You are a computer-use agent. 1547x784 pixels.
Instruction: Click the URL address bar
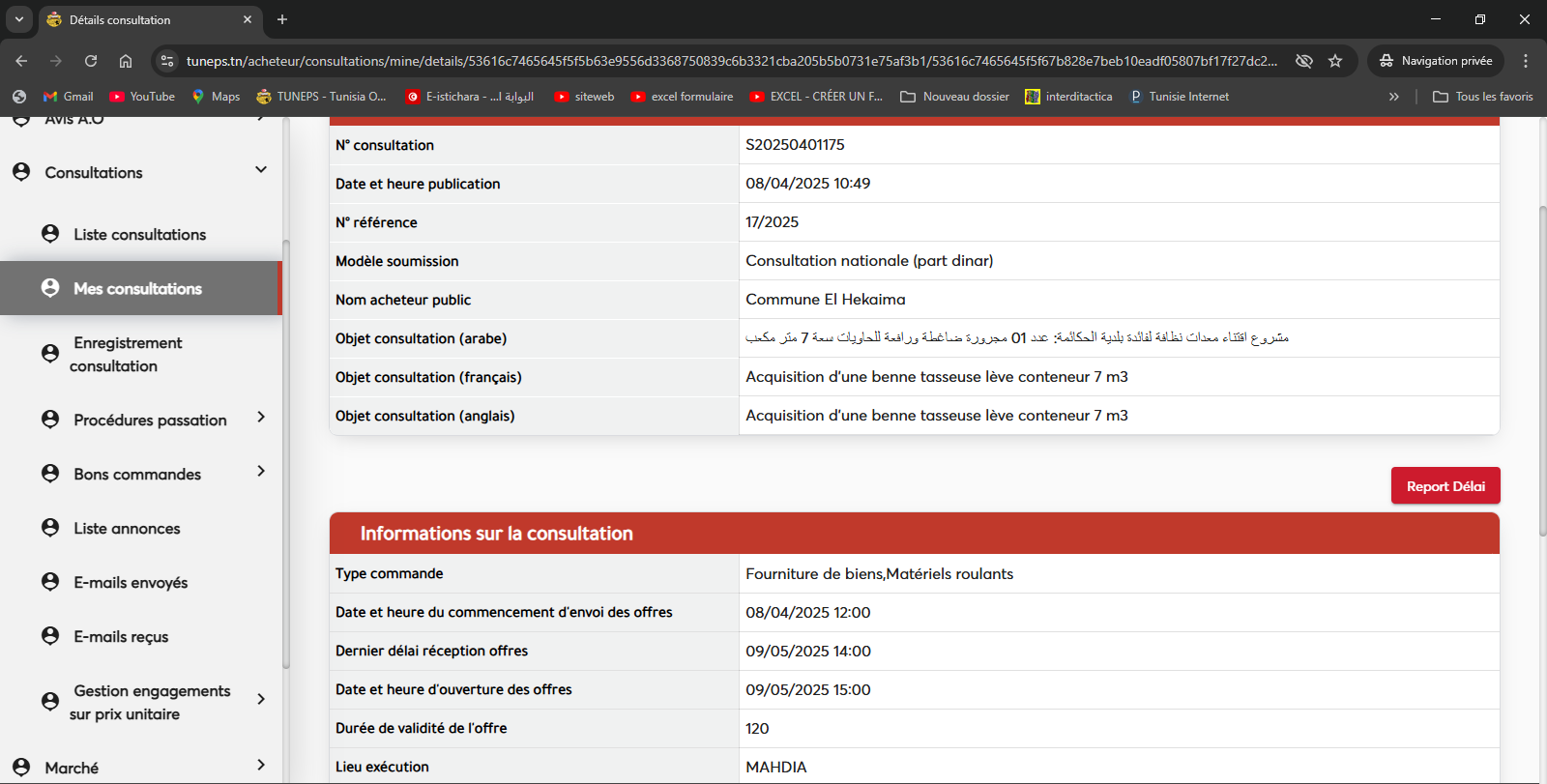tap(732, 61)
